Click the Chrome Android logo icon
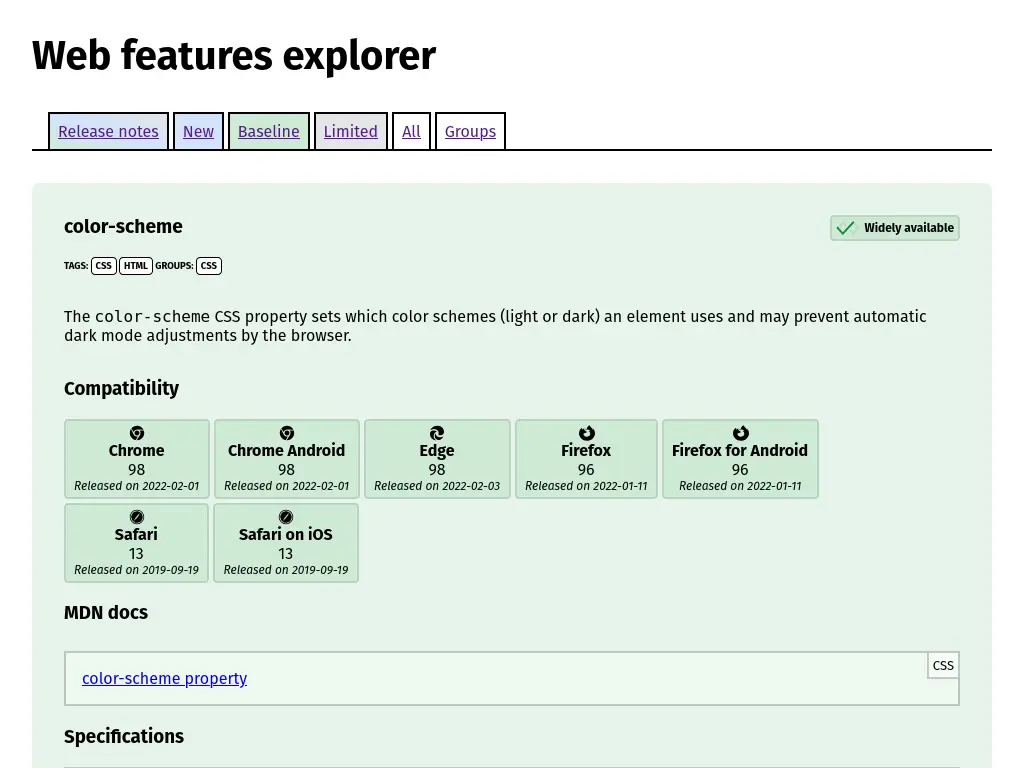Viewport: 1024px width, 768px height. pos(286,433)
